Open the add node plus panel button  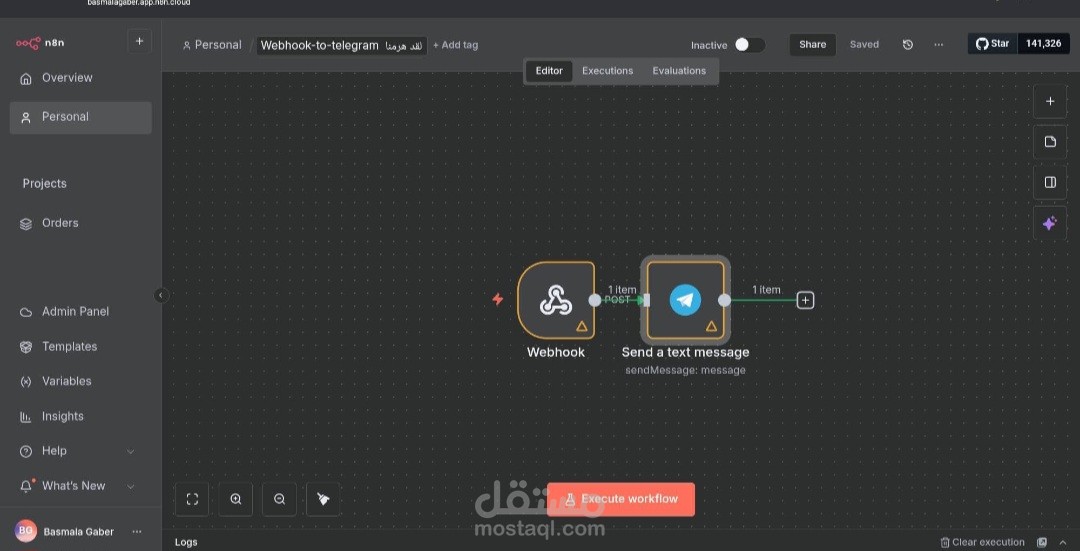[1050, 101]
